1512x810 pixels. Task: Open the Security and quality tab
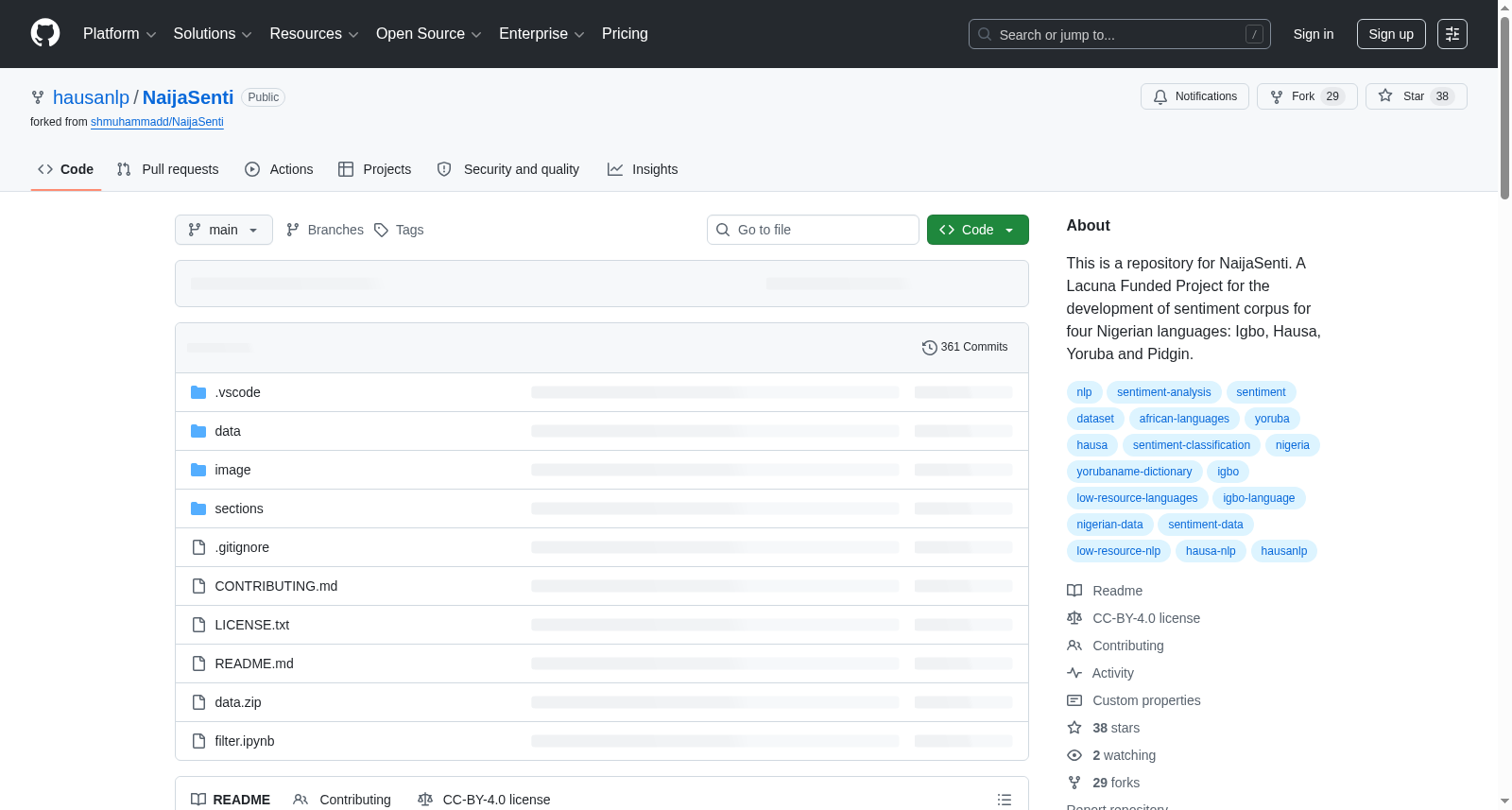(x=508, y=169)
